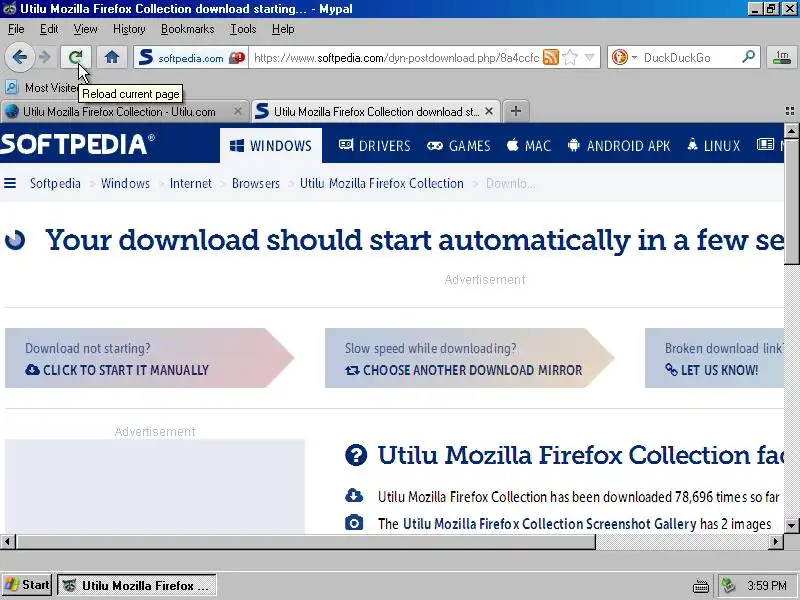800x600 pixels.
Task: Go back with the Back arrow button
Action: pyautogui.click(x=19, y=57)
